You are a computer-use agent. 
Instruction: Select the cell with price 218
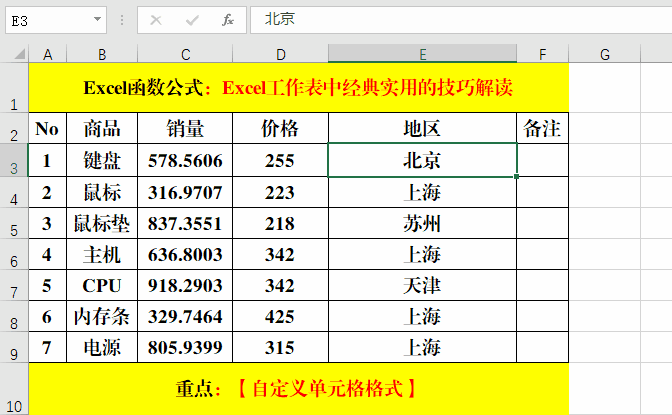tap(280, 223)
